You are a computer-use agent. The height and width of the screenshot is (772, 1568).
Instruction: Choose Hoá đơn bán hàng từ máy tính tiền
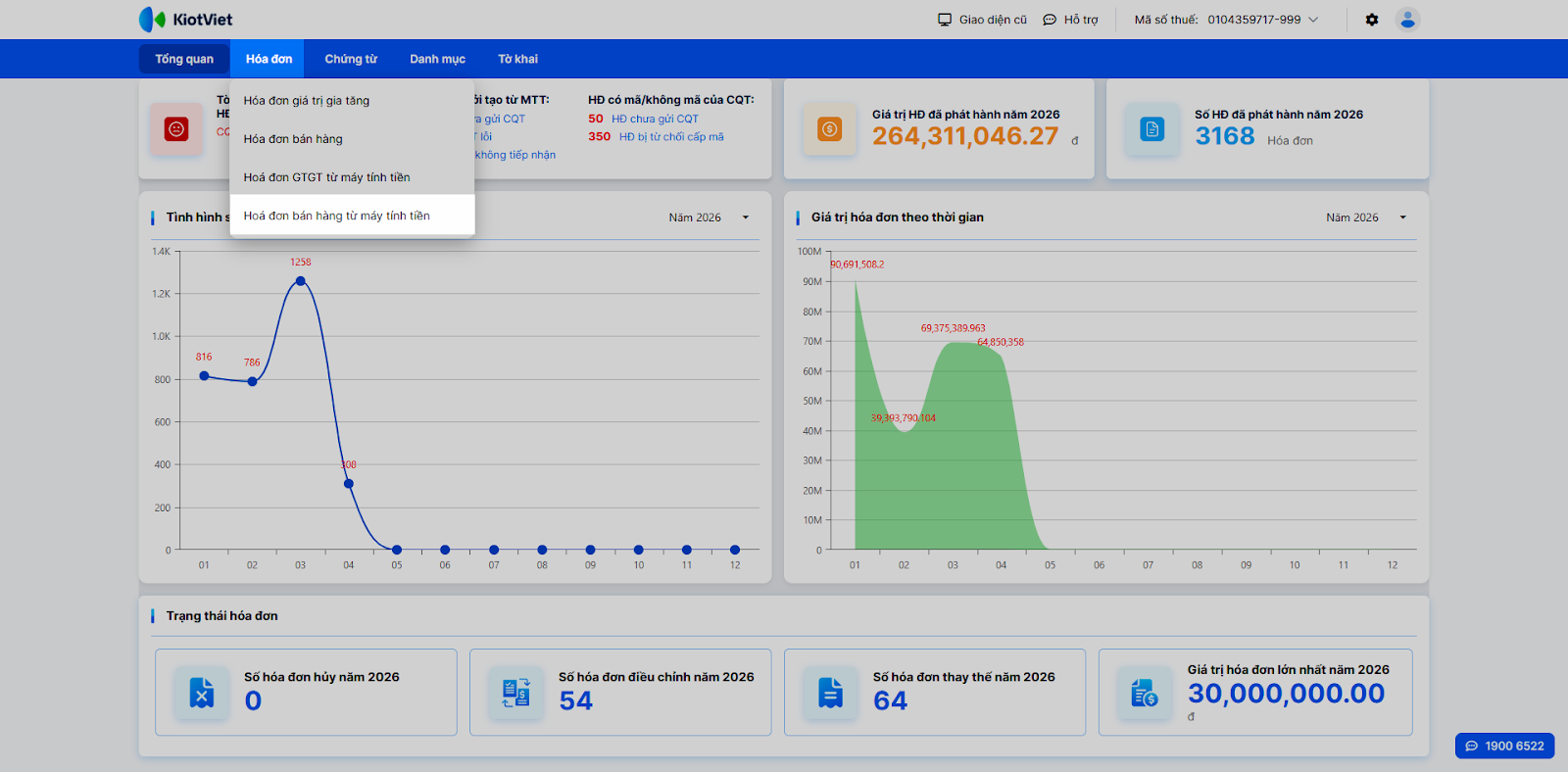click(337, 216)
